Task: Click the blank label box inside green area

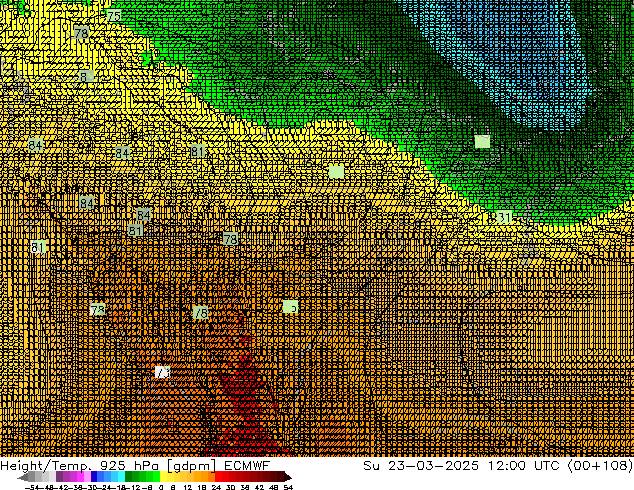Action: coord(482,142)
